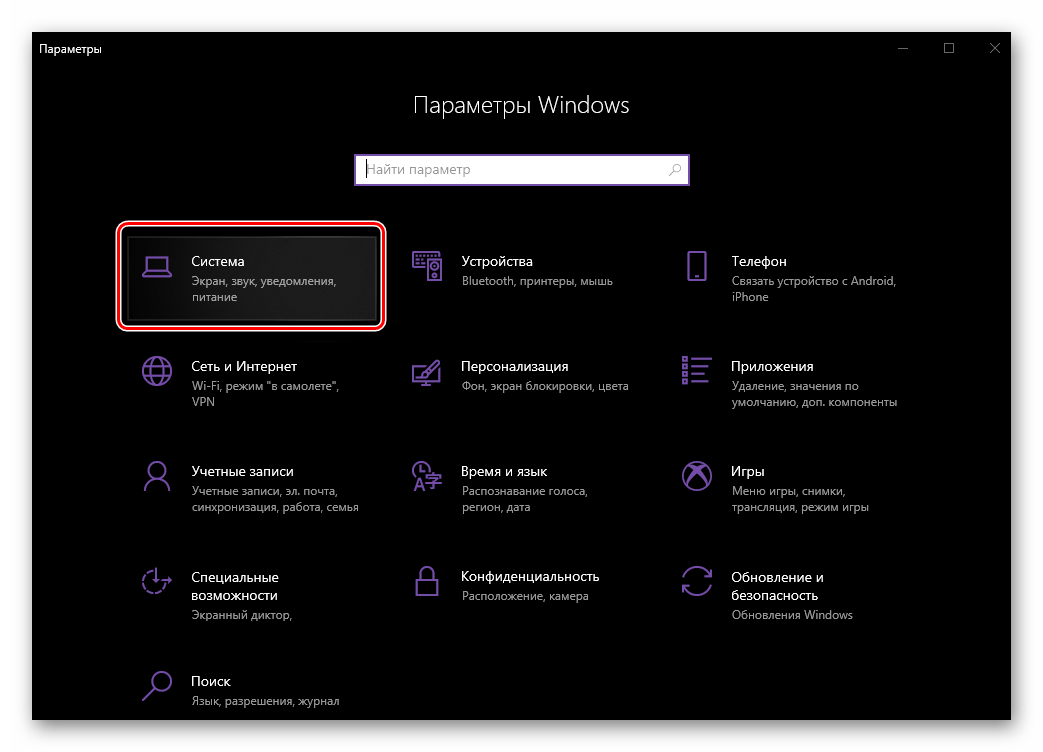Click the list icon for Приложения

[x=696, y=370]
